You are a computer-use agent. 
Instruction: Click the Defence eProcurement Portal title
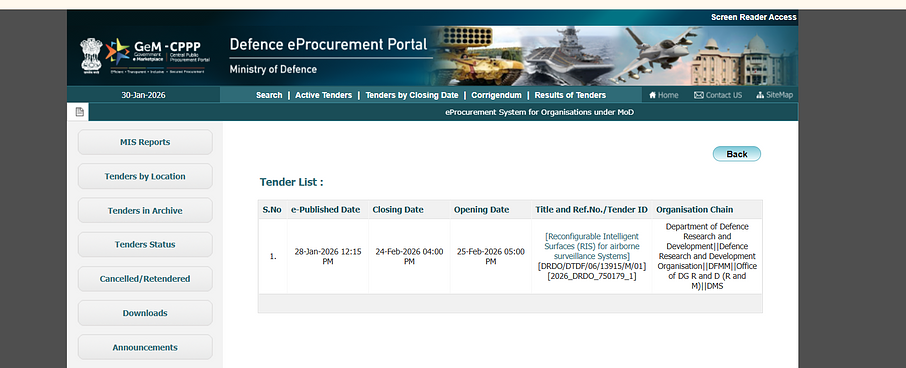coord(328,44)
